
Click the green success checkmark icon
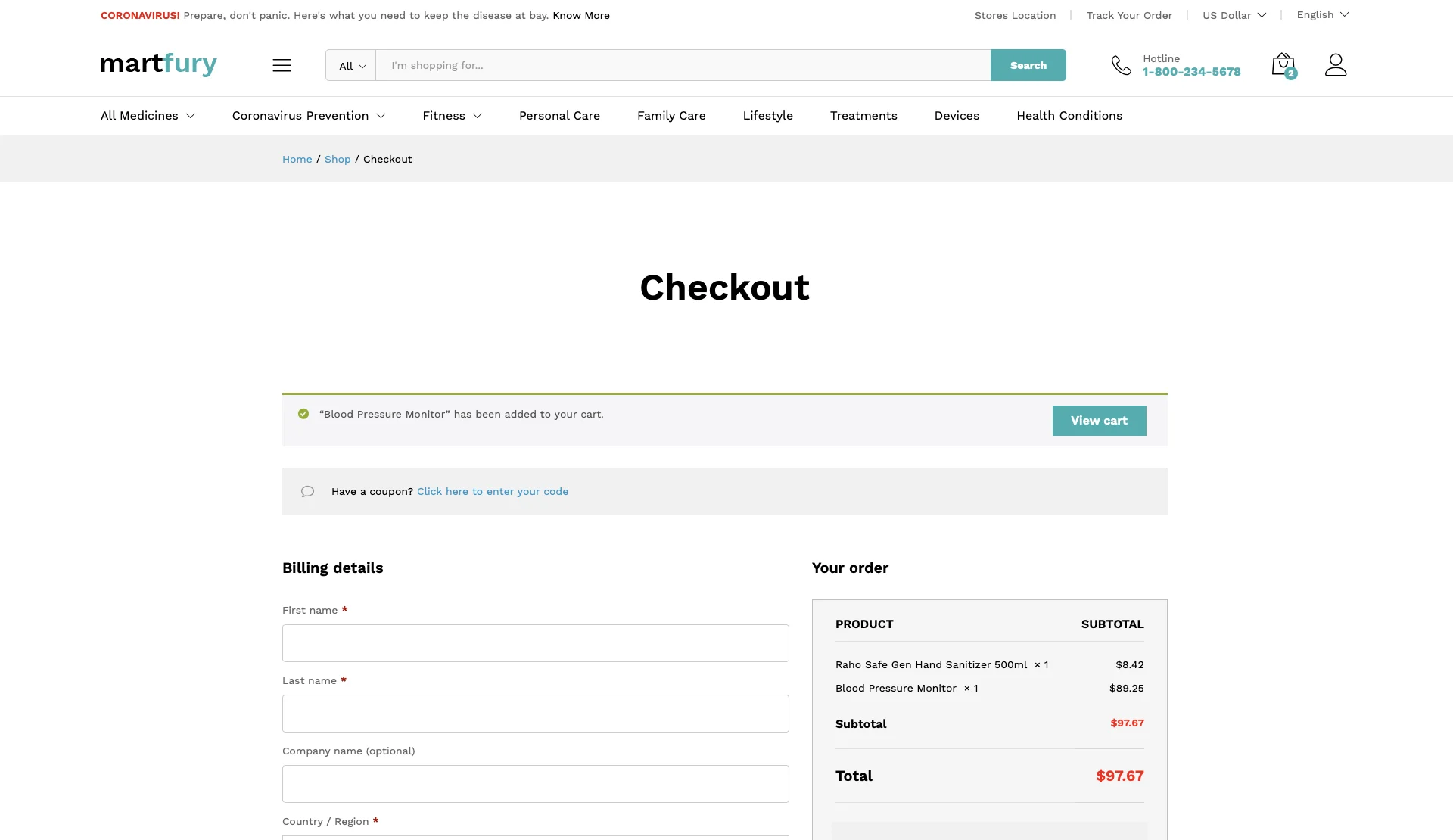[303, 414]
